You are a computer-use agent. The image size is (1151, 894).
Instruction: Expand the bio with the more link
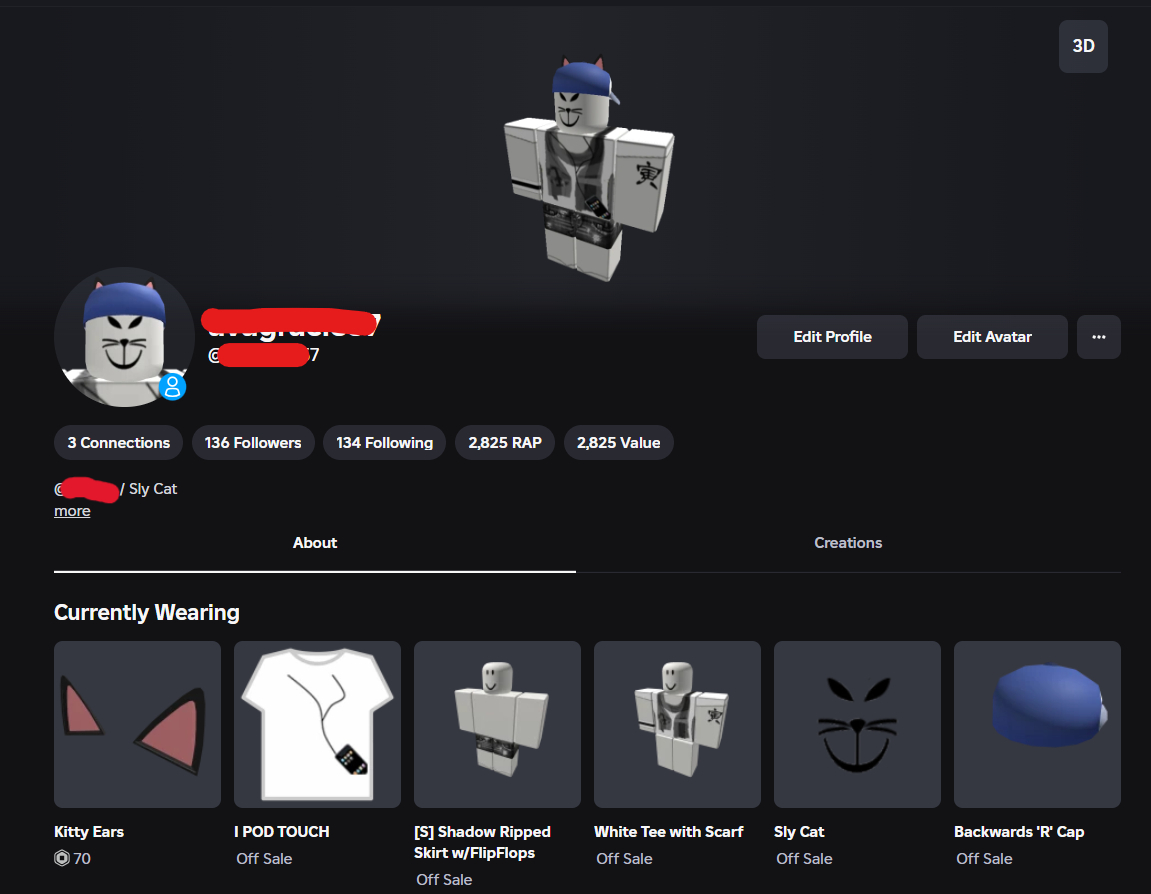click(x=72, y=511)
